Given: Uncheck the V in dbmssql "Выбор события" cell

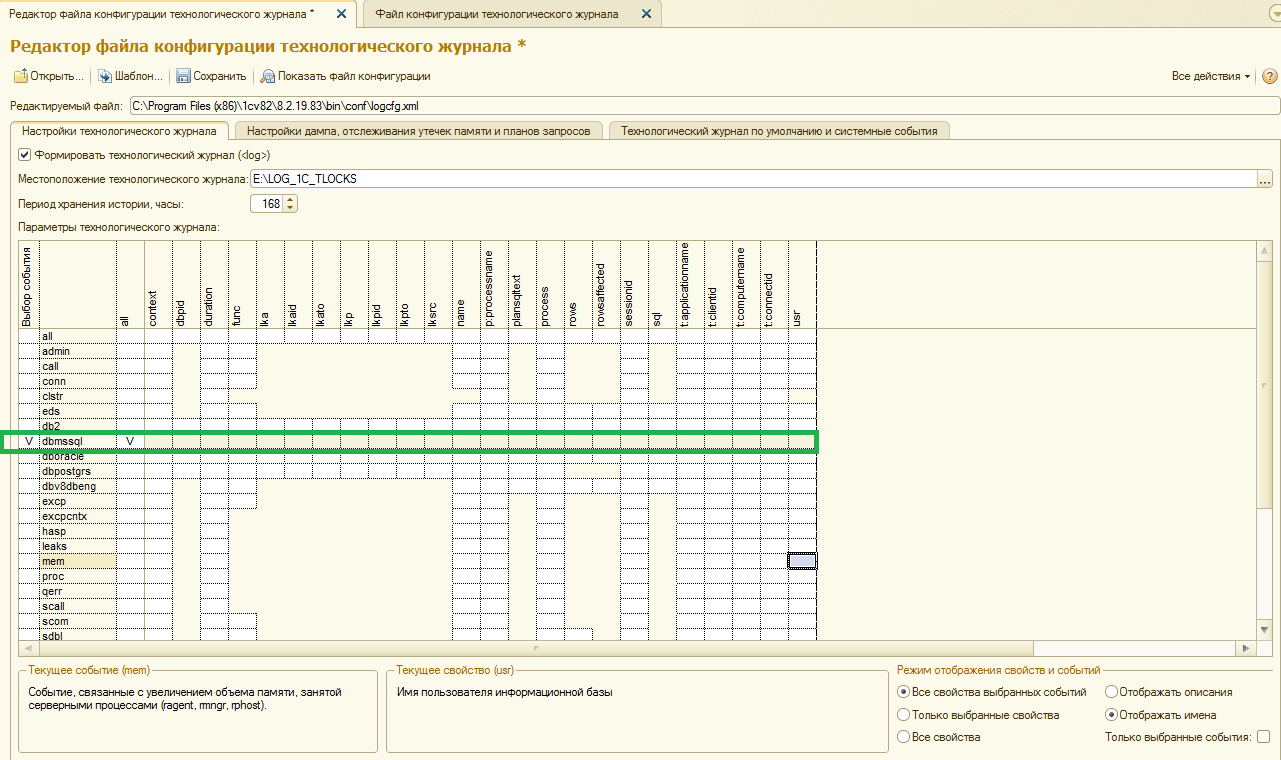Looking at the screenshot, I should click(29, 441).
